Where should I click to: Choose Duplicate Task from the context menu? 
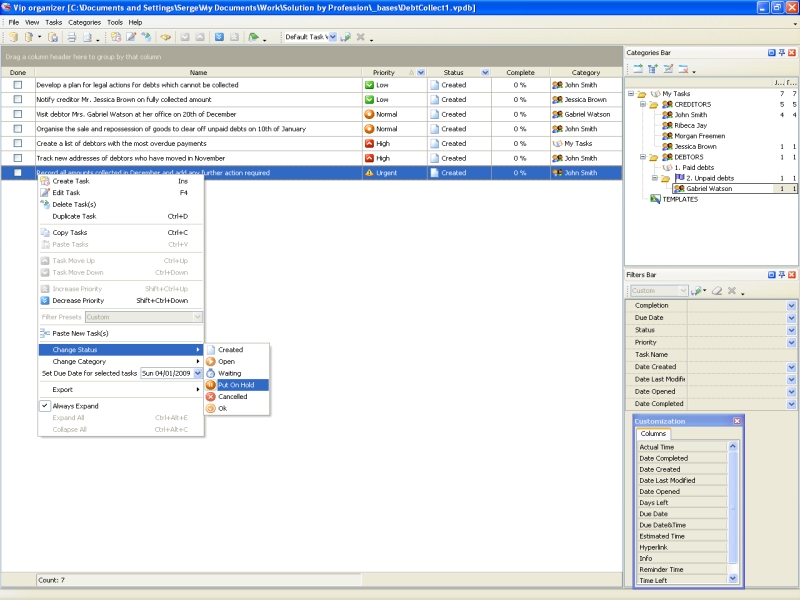(x=74, y=216)
